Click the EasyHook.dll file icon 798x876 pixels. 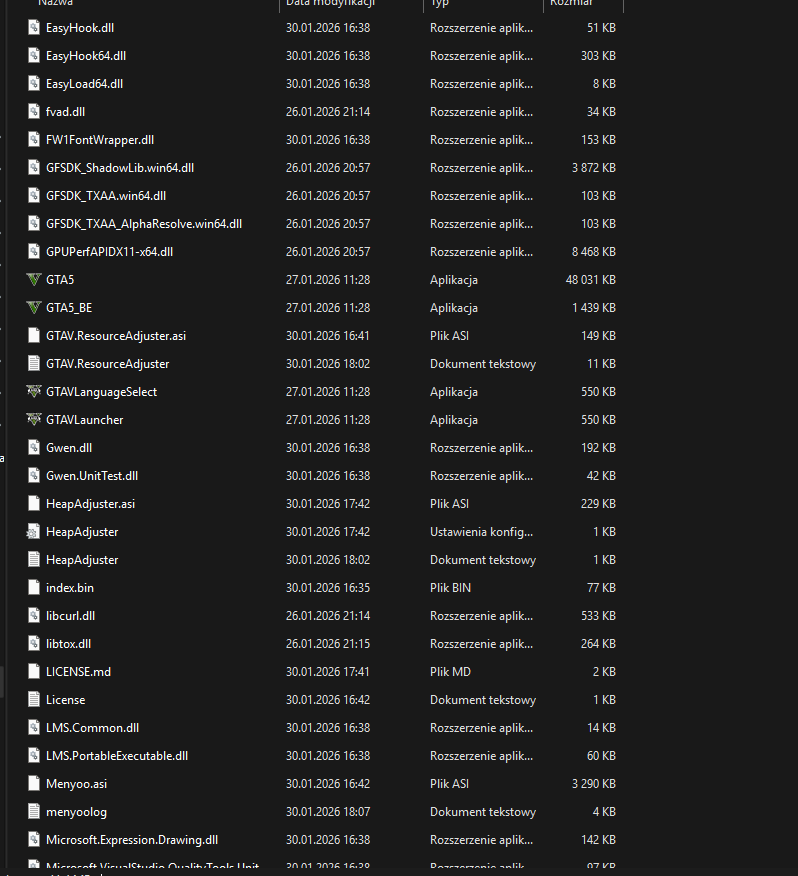click(34, 27)
